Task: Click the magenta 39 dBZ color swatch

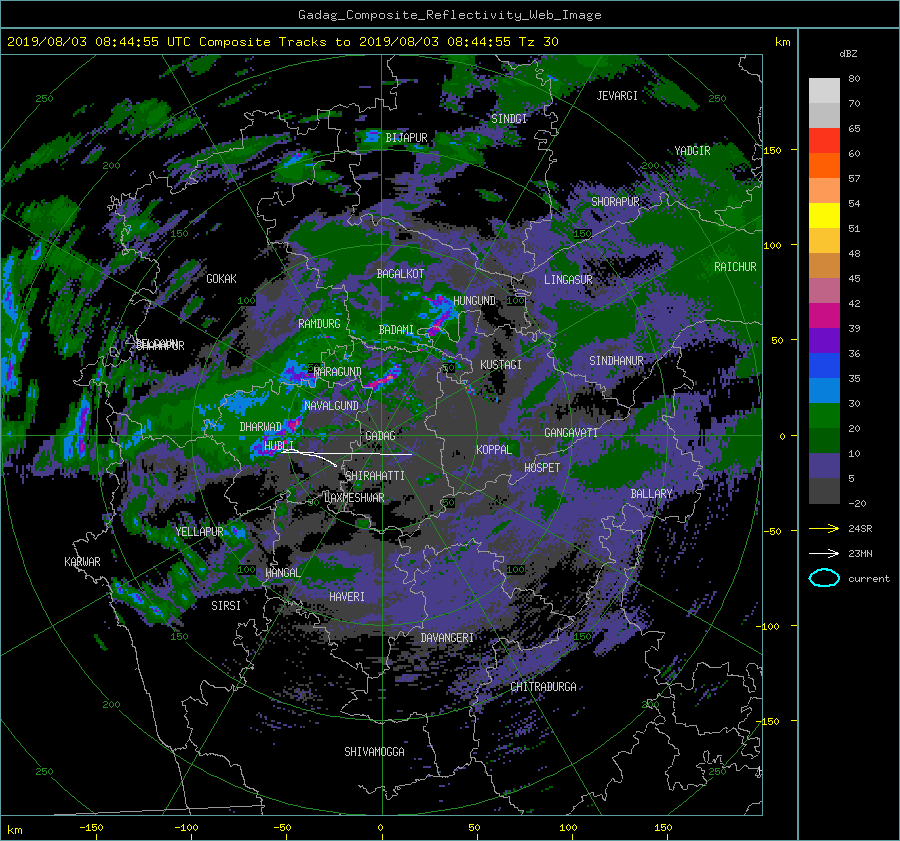Action: pos(824,316)
